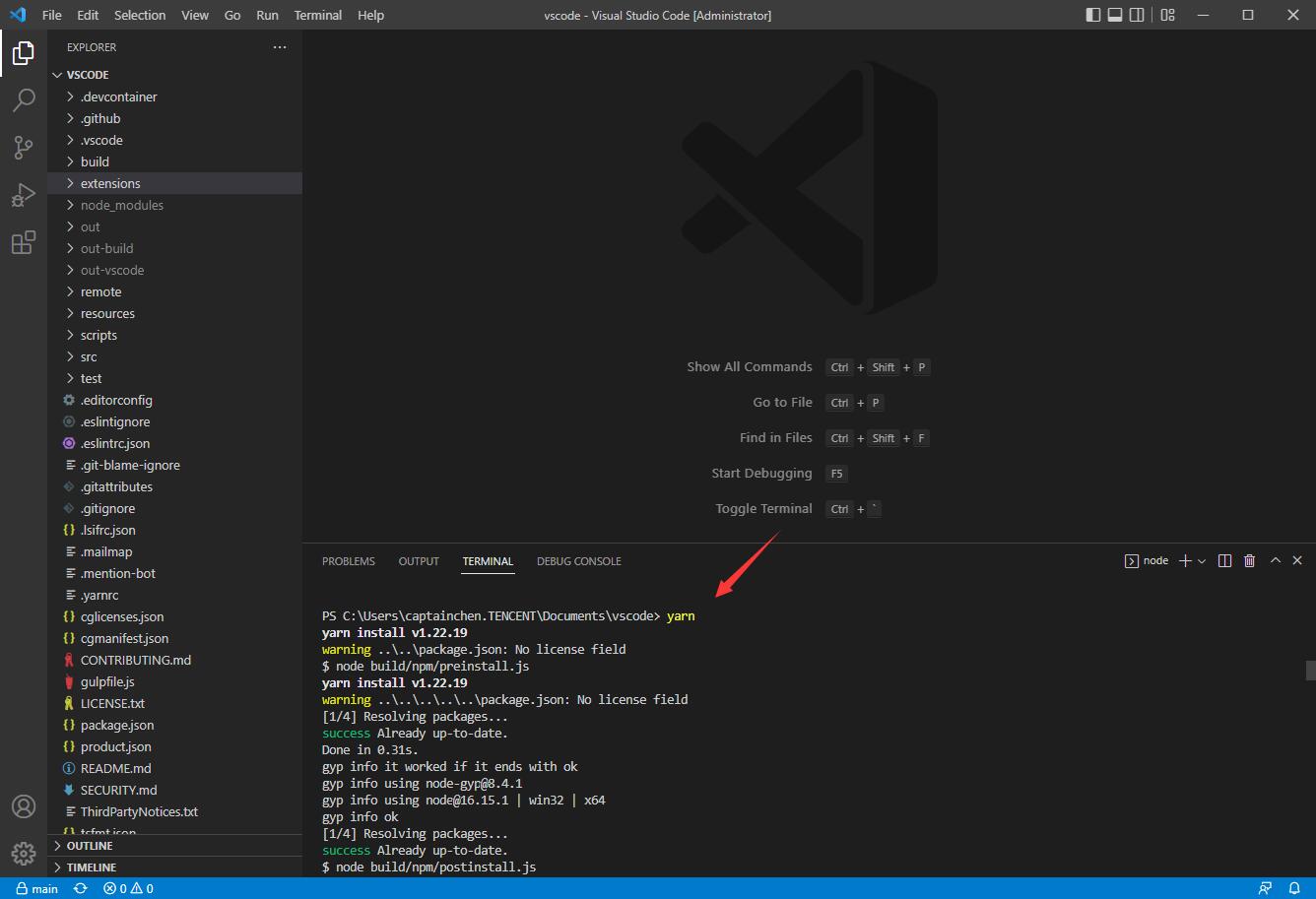
Task: Open the Help menu
Action: click(371, 15)
